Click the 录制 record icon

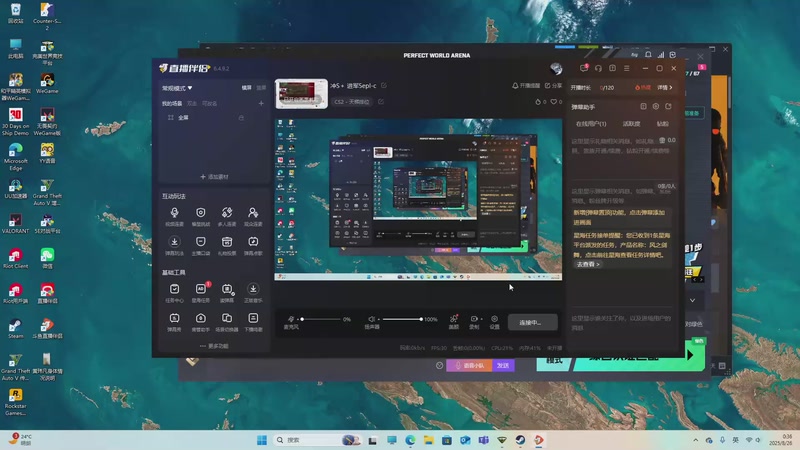474,319
